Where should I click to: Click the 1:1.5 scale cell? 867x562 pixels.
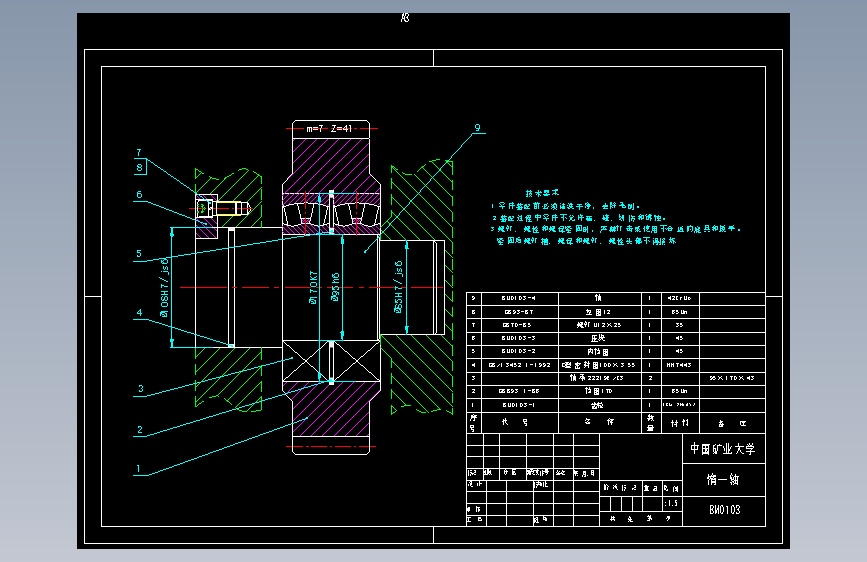click(x=671, y=503)
